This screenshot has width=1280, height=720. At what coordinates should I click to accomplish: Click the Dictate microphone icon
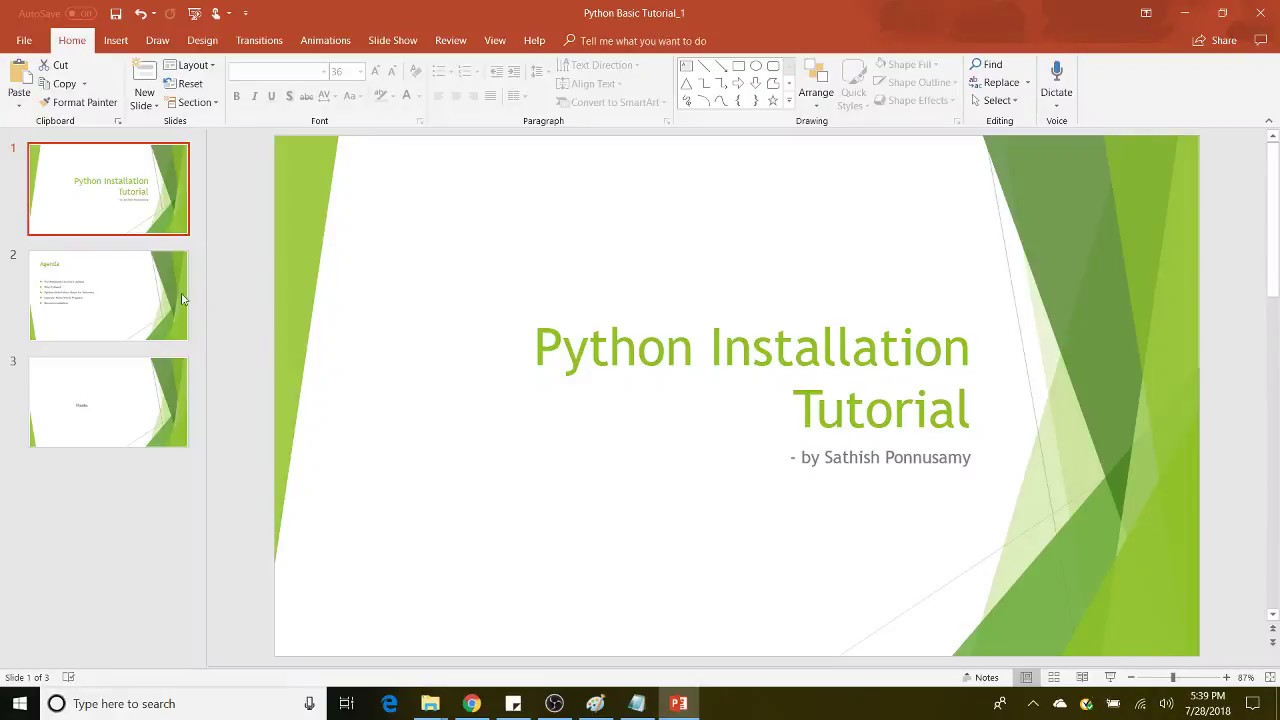point(1057,71)
